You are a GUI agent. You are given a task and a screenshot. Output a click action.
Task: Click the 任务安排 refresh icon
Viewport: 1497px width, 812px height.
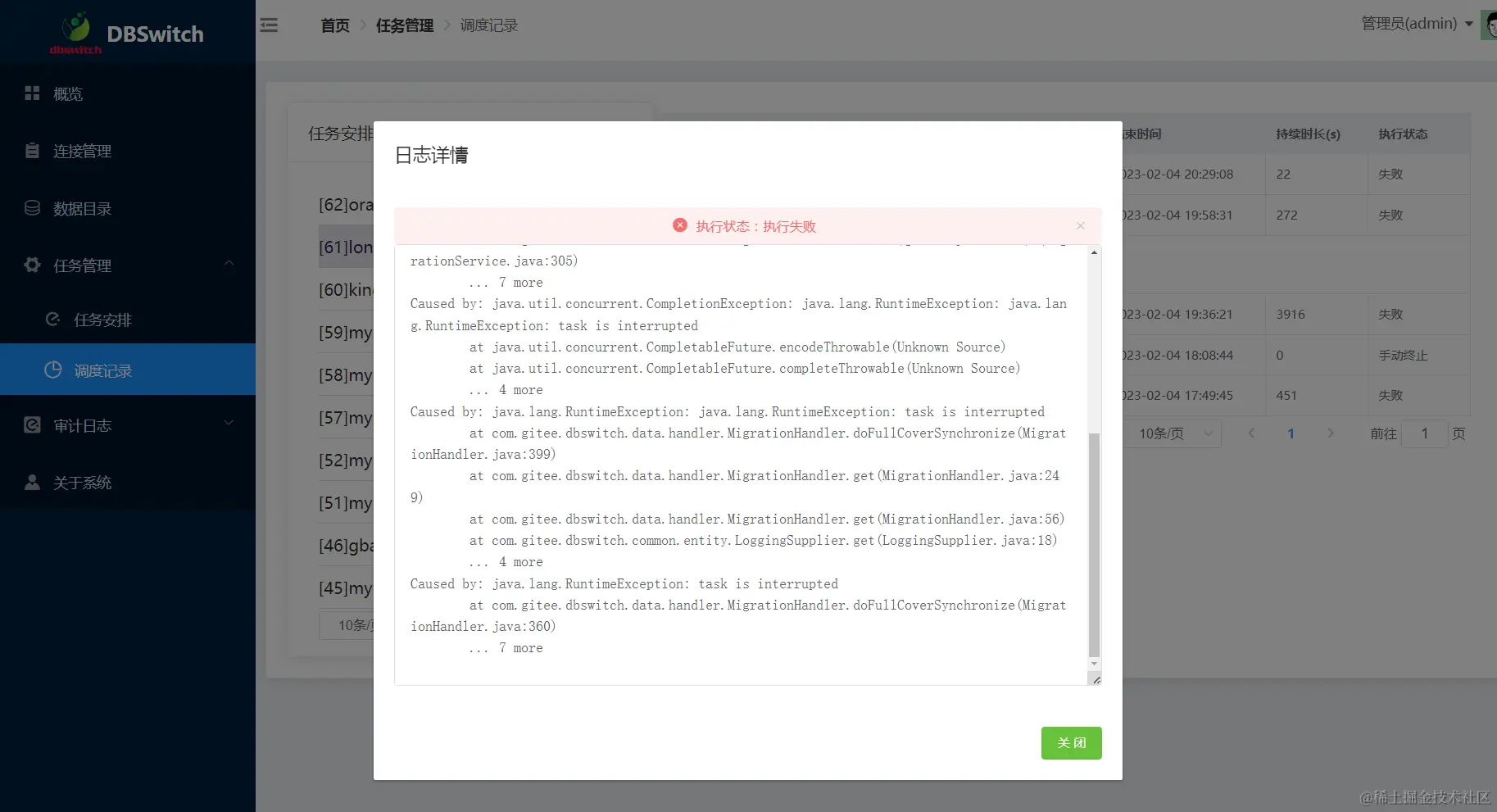(52, 320)
